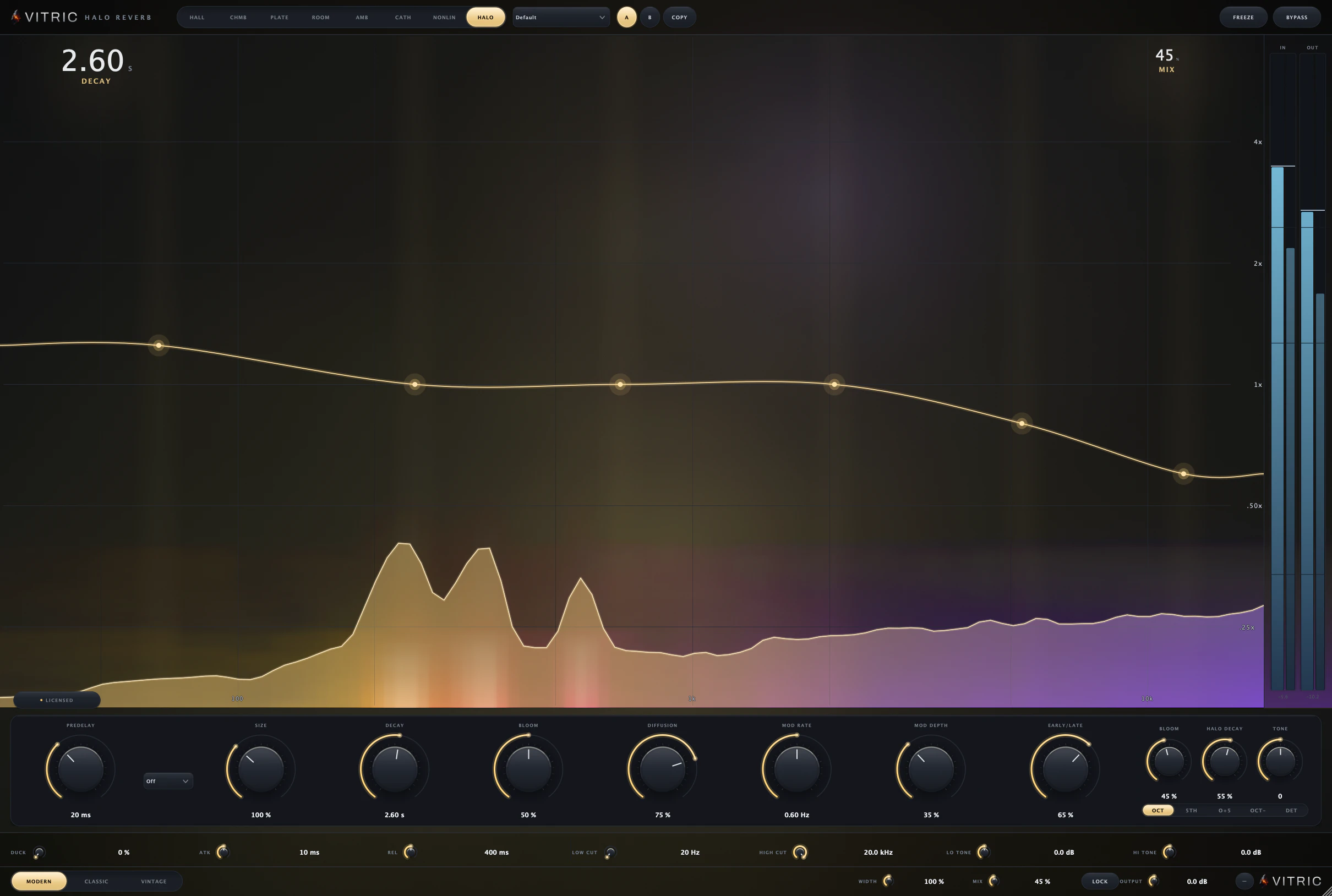Click the 45 mix readout at top right

[1166, 56]
